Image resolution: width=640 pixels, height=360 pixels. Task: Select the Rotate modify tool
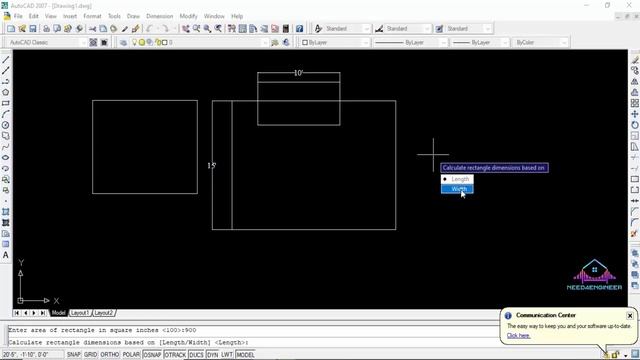635,125
